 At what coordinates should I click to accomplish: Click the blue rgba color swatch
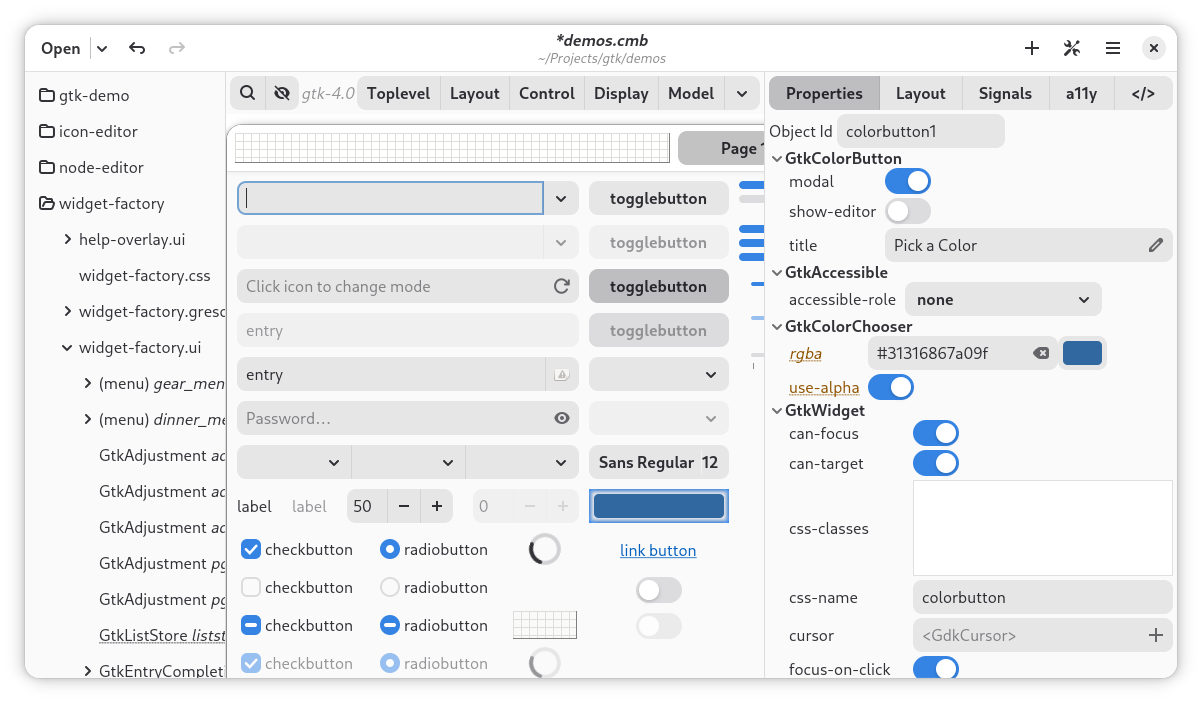click(x=1082, y=353)
